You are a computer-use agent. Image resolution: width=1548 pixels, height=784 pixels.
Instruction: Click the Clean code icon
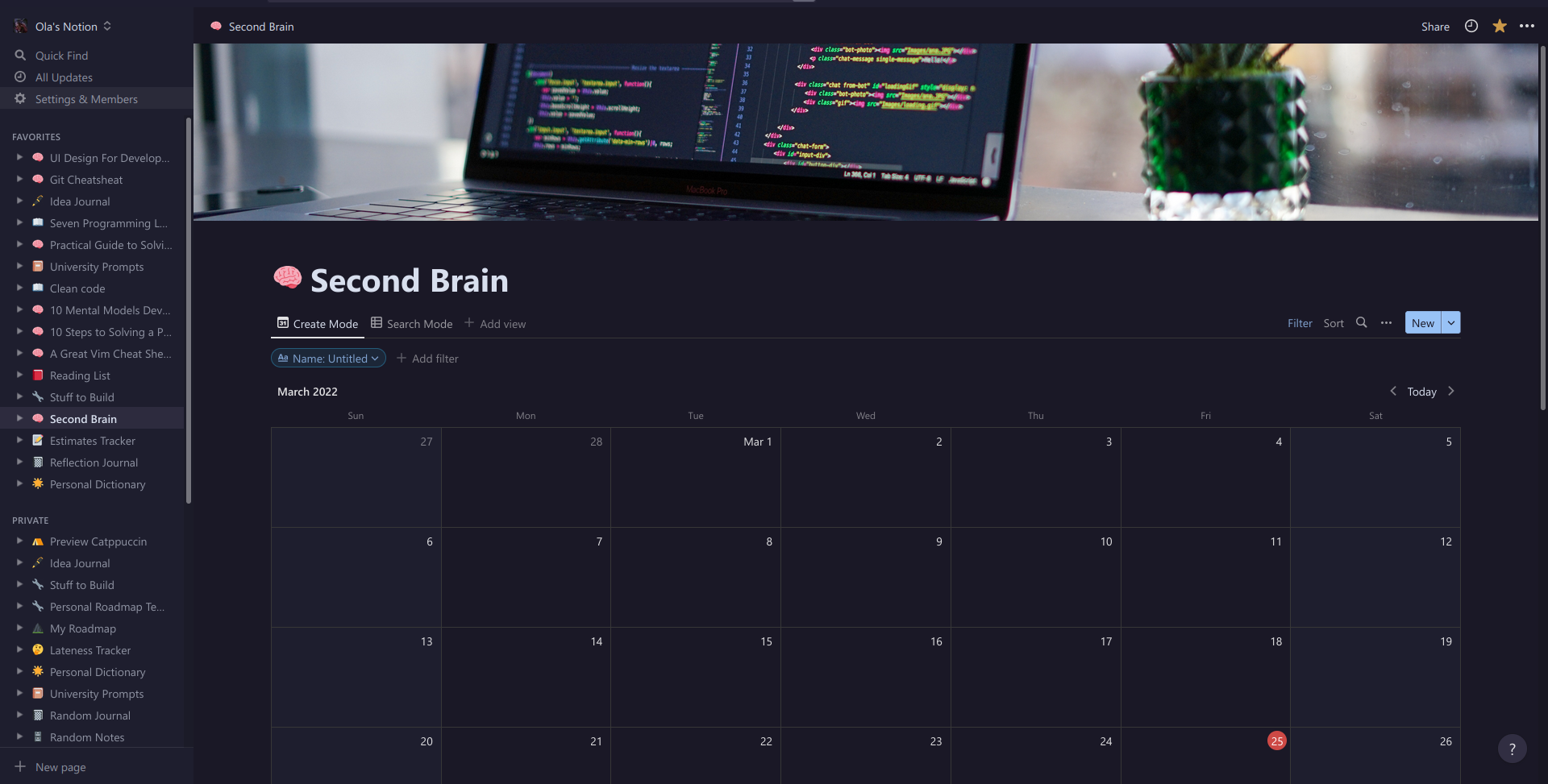pos(38,288)
